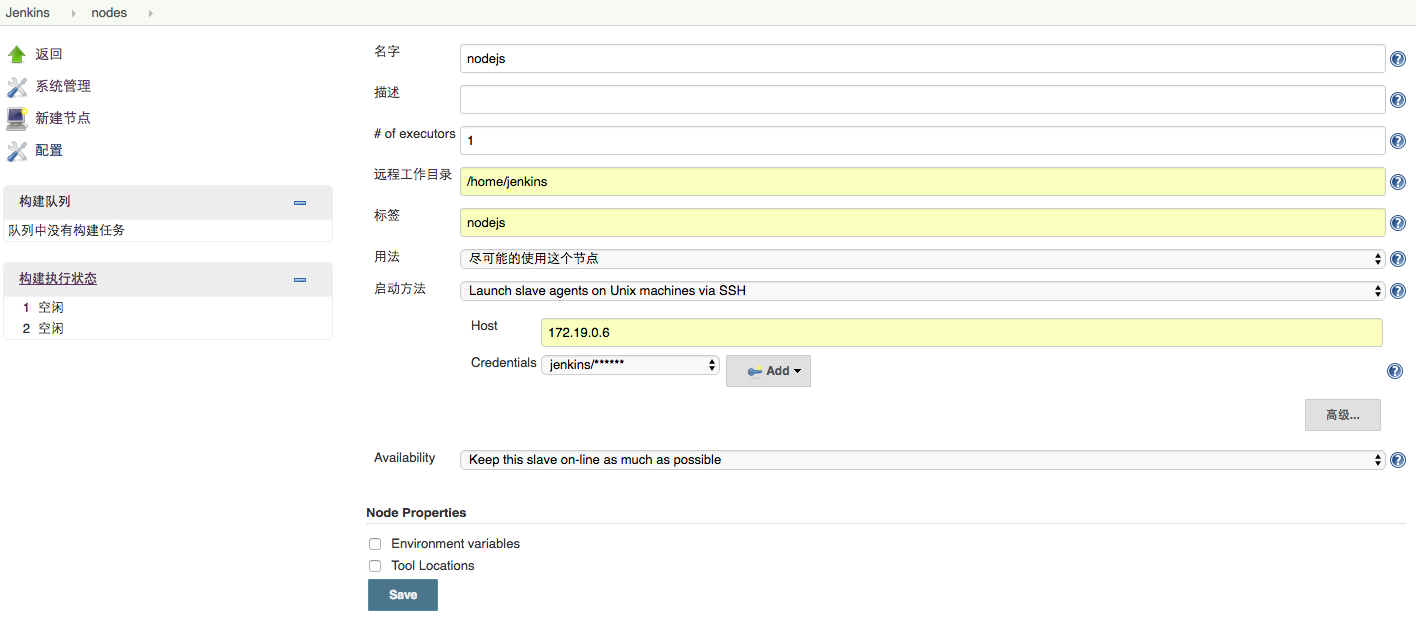This screenshot has height=623, width=1416.
Task: Open help for the 描述 field
Action: click(x=1398, y=100)
